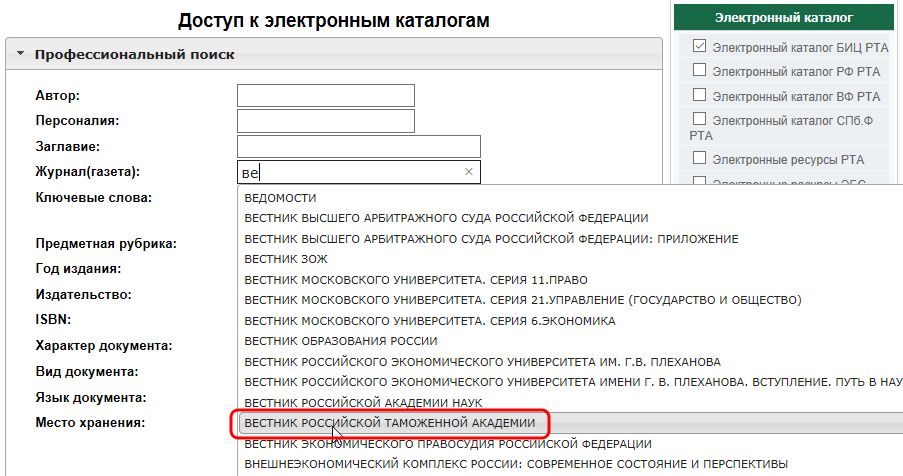This screenshot has width=903, height=476.
Task: Clear the Журнал(газета) field with the X icon
Action: coord(469,172)
